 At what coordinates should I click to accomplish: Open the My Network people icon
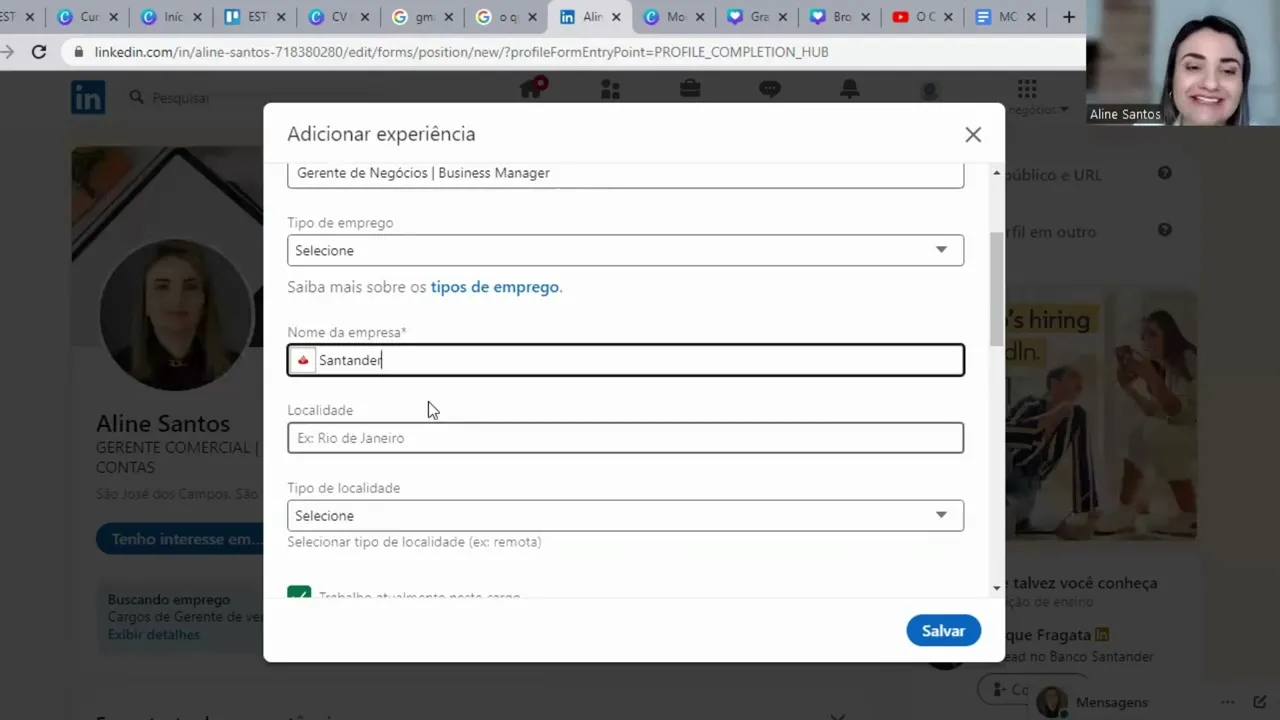click(x=610, y=89)
